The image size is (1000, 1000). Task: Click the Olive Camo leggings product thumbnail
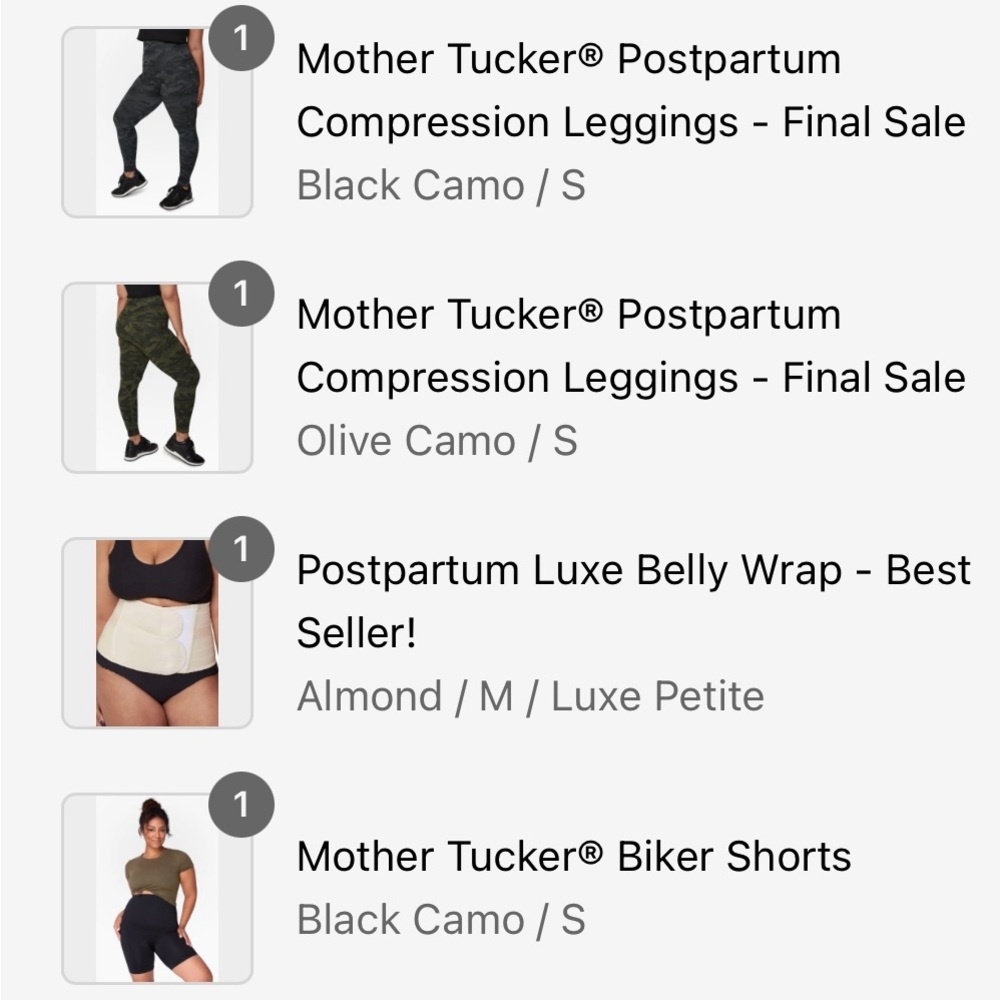point(155,375)
